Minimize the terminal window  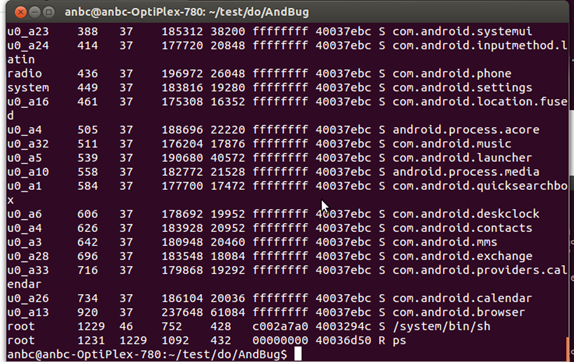(x=34, y=12)
